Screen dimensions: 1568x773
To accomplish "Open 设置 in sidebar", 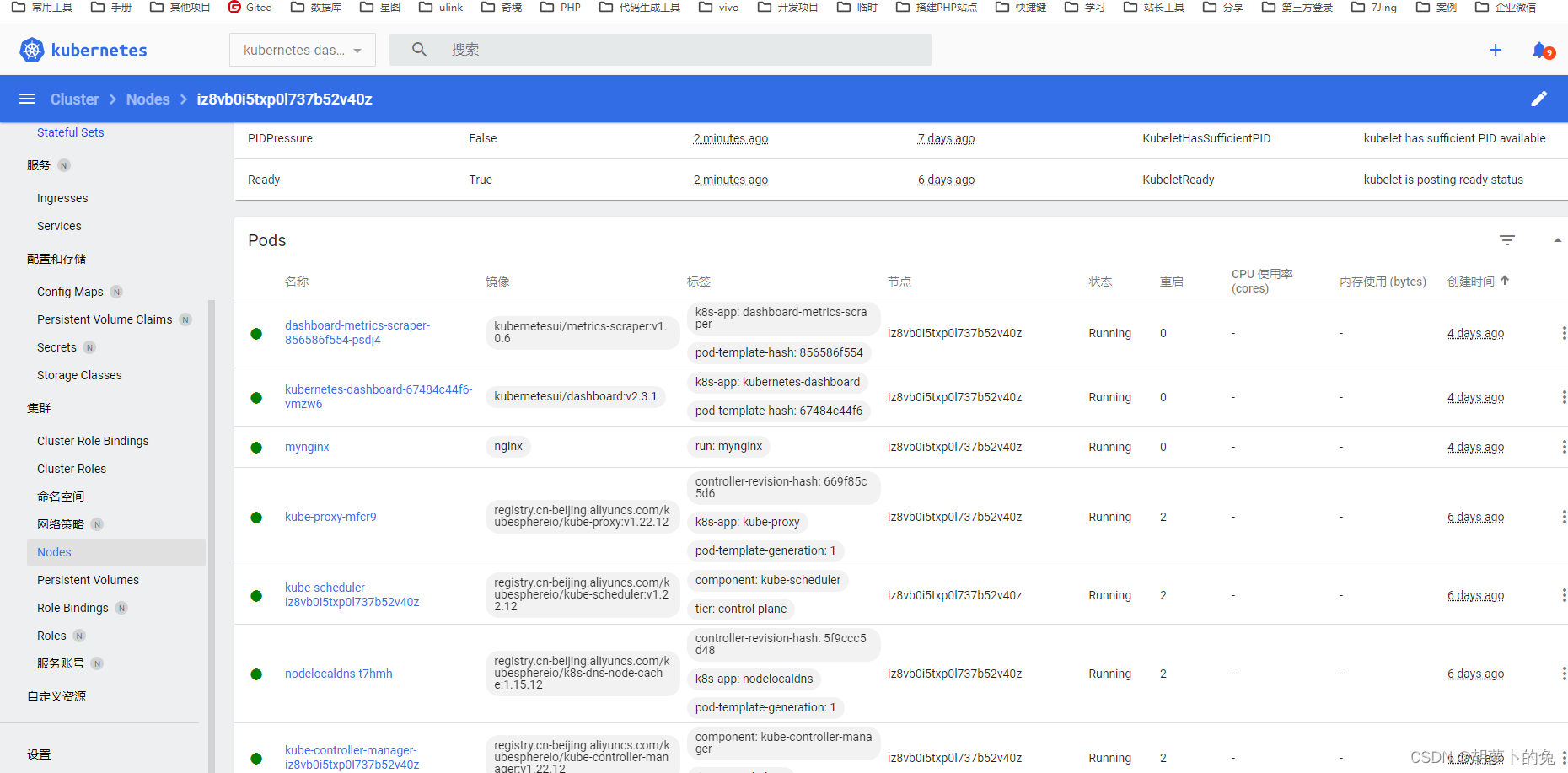I will click(x=39, y=754).
